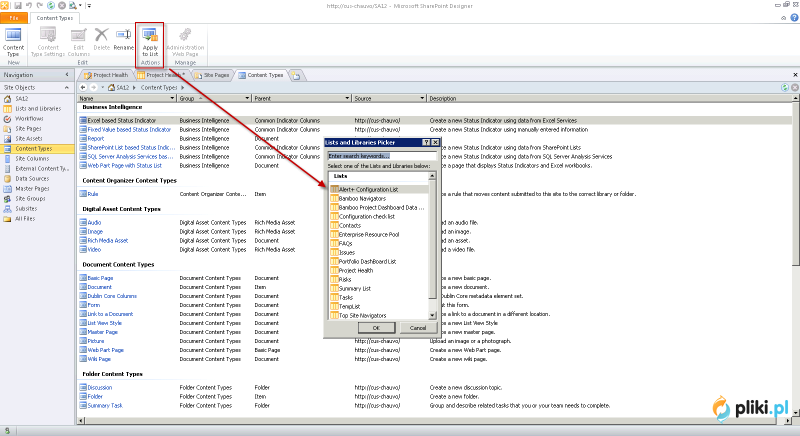Select Site Columns in Site Objects
Viewport: 800px width, 436px height.
pos(32,159)
